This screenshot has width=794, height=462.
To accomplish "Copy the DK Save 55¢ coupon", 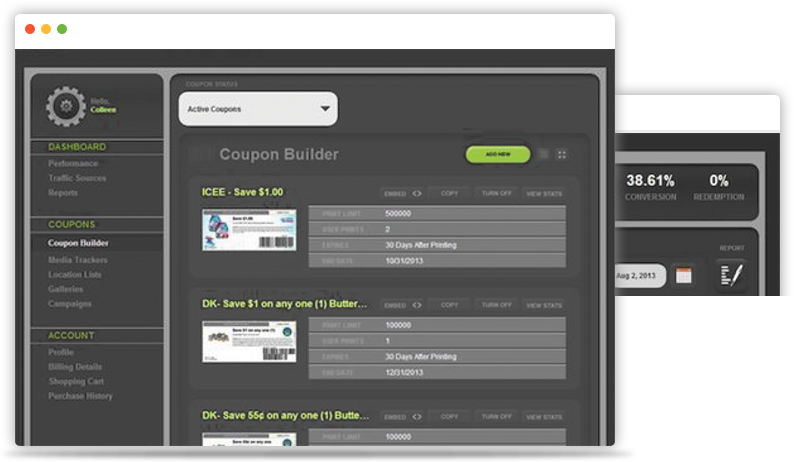I will pos(449,416).
